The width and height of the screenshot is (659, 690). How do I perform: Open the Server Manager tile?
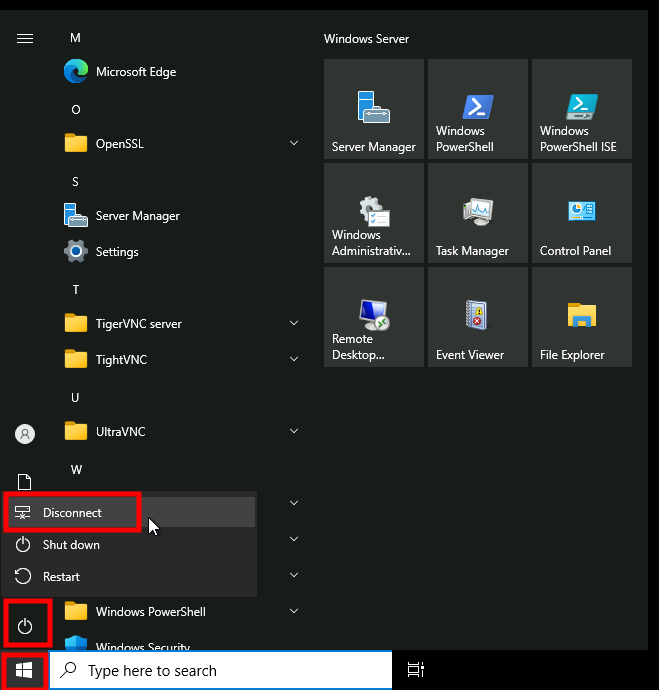click(373, 109)
